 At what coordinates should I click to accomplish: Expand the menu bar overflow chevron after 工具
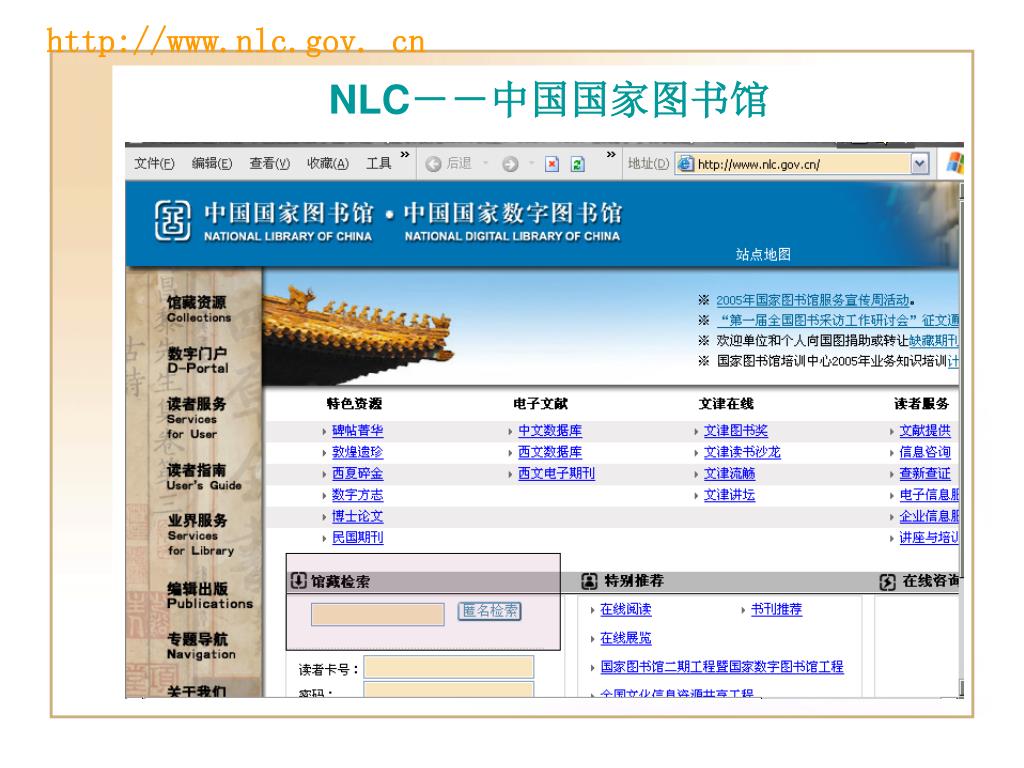tap(405, 155)
